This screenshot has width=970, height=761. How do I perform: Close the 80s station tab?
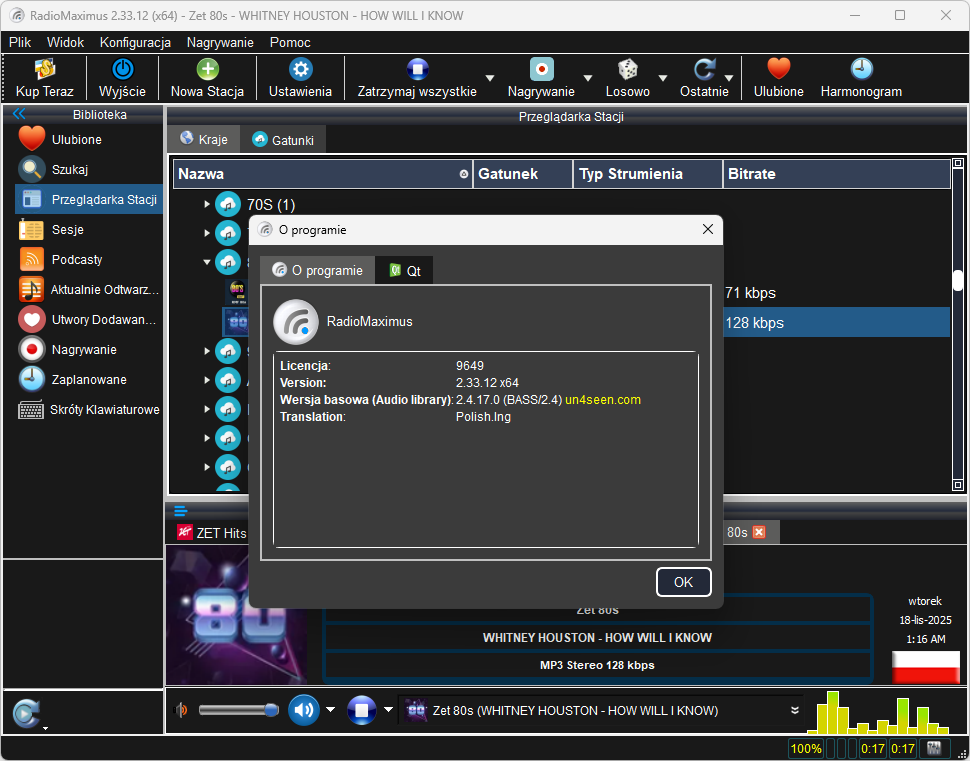click(759, 532)
